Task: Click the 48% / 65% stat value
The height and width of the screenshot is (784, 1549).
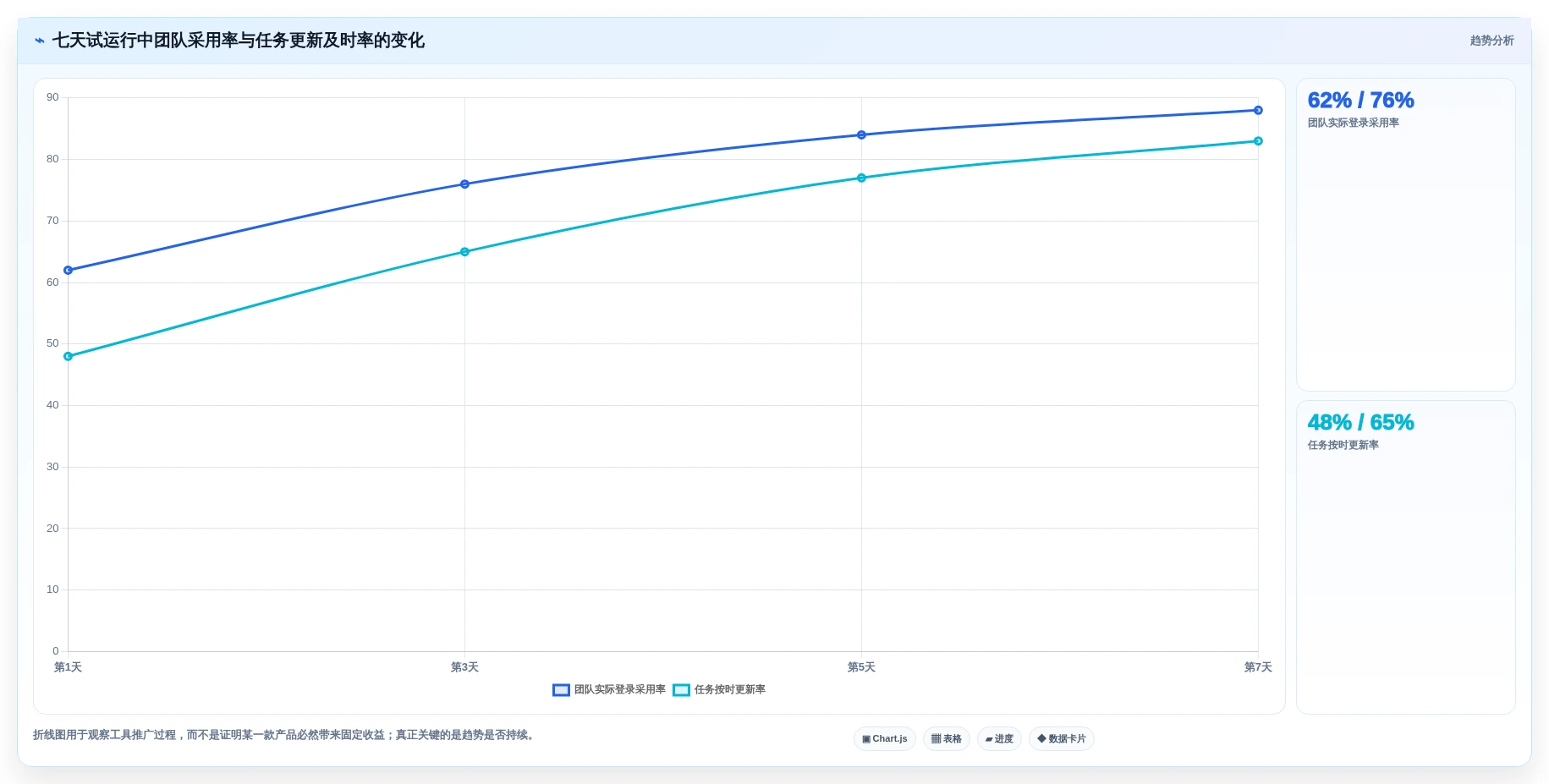Action: coord(1360,423)
